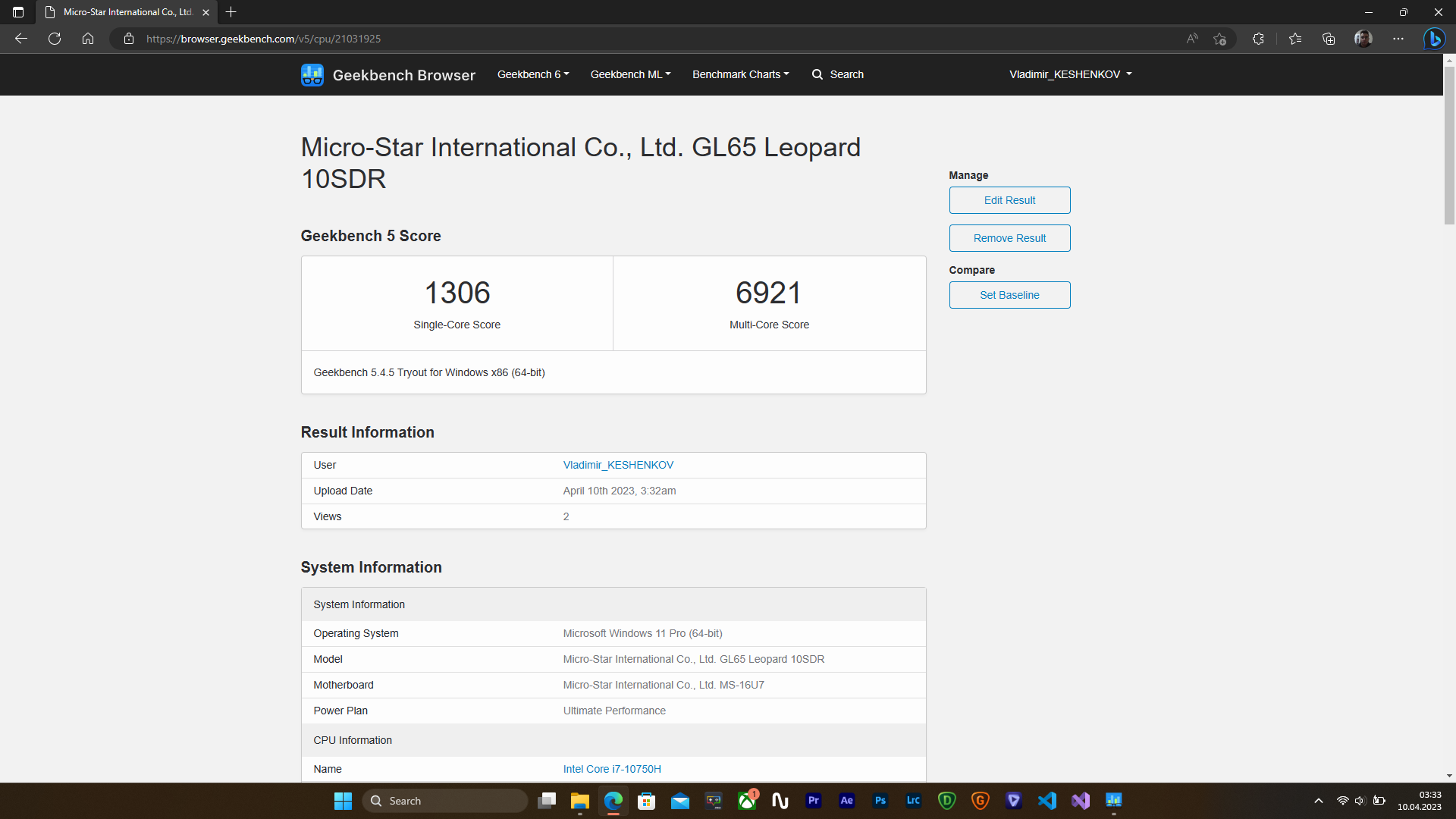The height and width of the screenshot is (819, 1456).
Task: Click Model value GL65 Leopard 10SDR
Action: coord(694,659)
